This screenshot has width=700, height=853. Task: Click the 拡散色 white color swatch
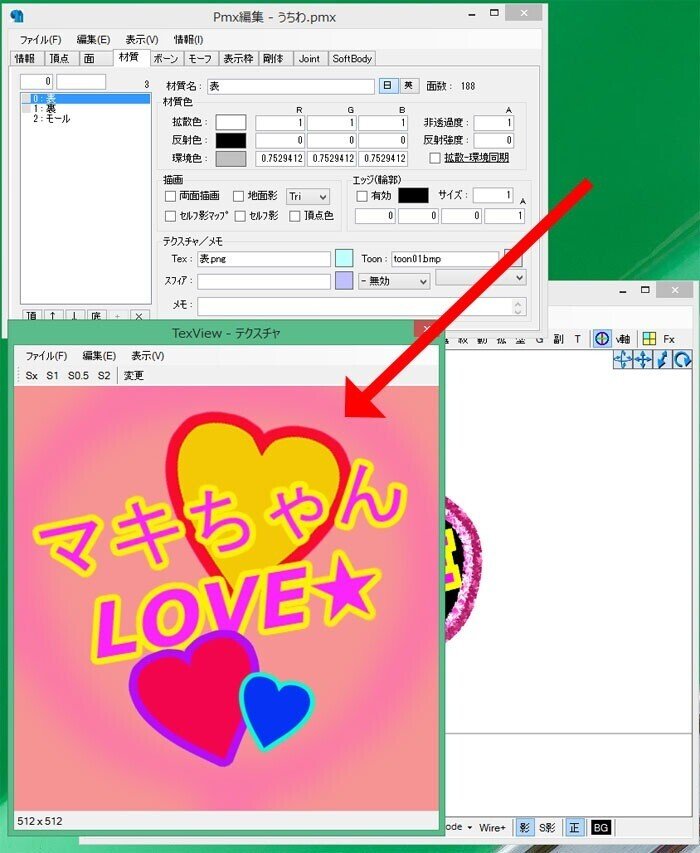[231, 122]
